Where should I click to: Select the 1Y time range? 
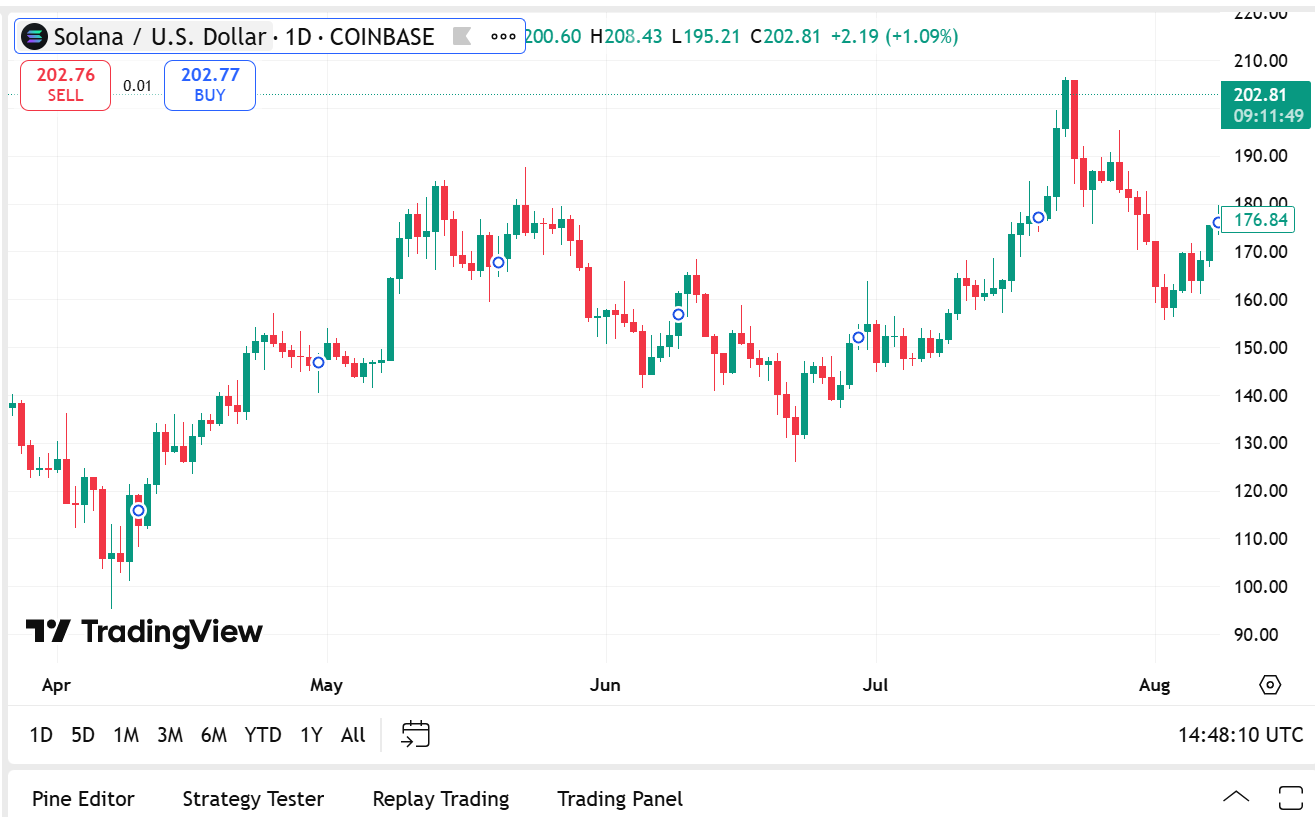tap(311, 735)
